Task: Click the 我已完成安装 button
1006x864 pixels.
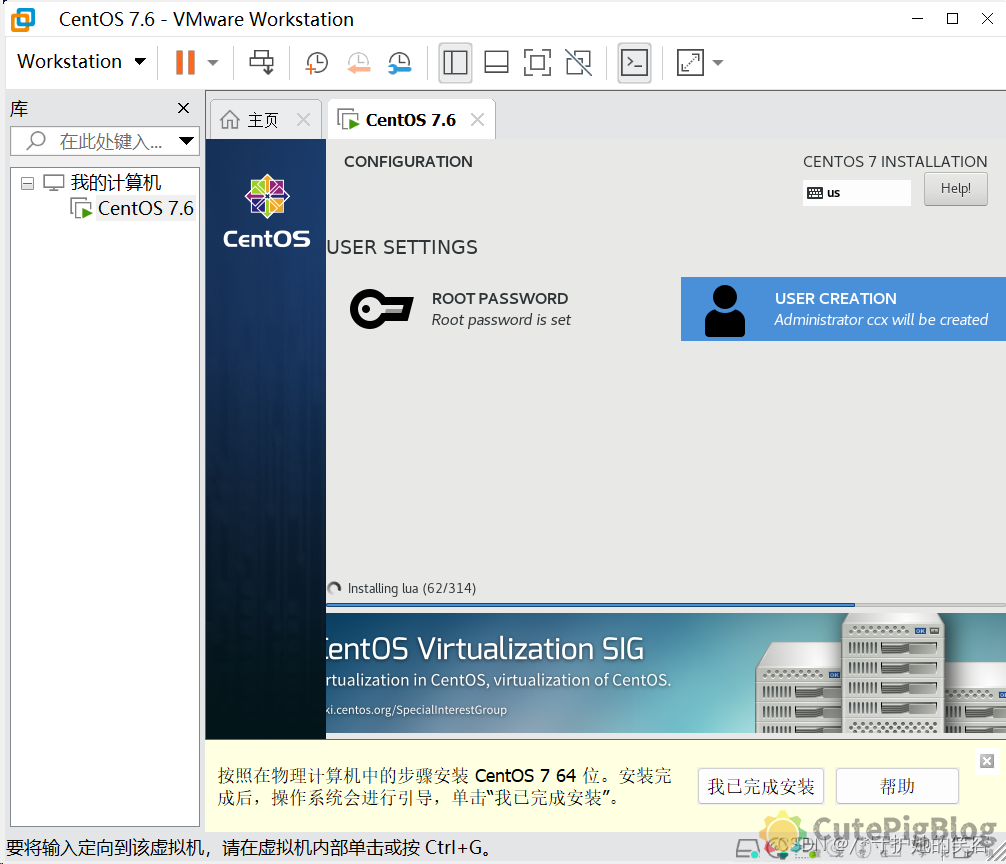Action: point(761,786)
